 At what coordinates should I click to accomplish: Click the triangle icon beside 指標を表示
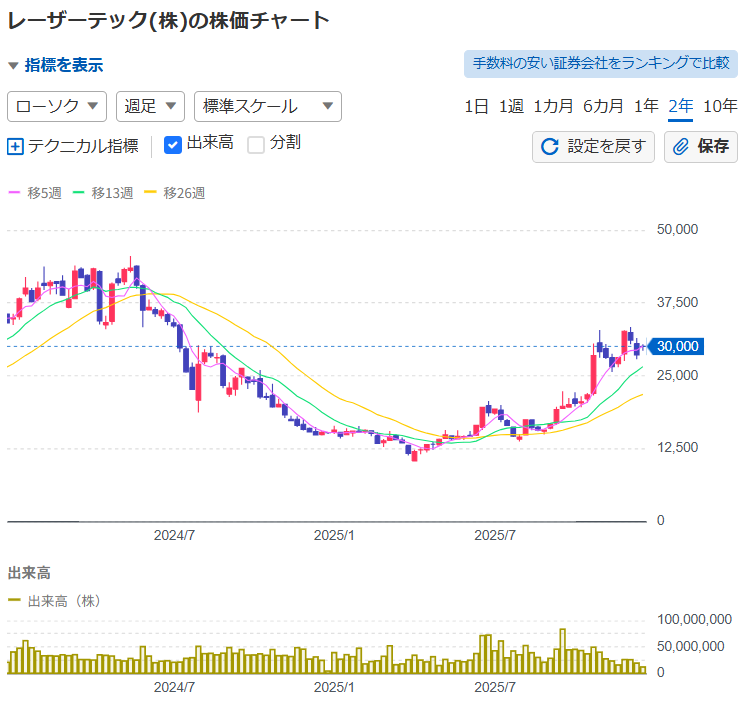point(13,66)
